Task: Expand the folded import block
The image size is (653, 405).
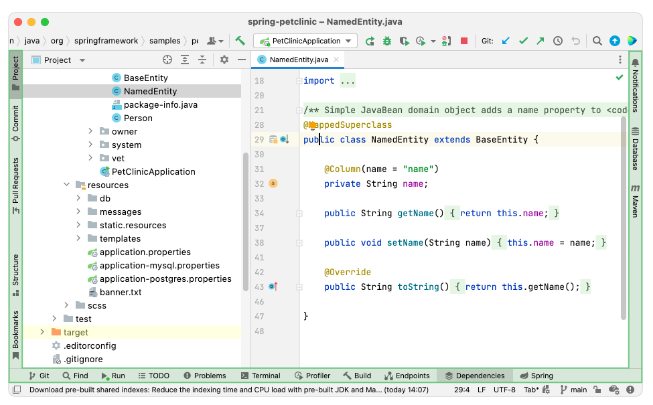Action: coord(299,81)
